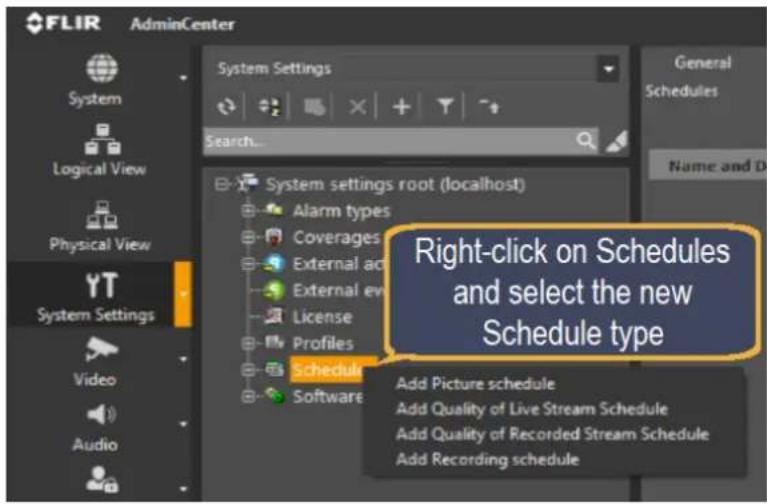Click the Name and D... column header
This screenshot has width=767, height=504.
coord(708,166)
